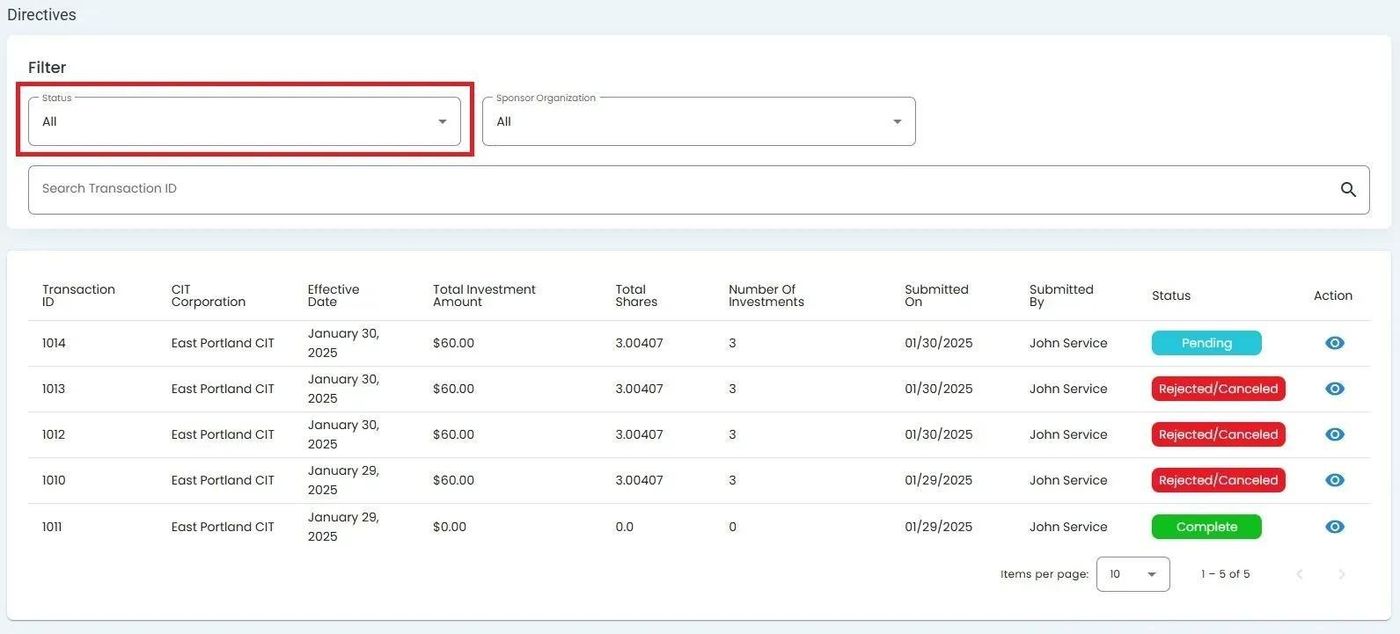Click the Submitted On column header
Viewport: 1400px width, 634px height.
tap(936, 295)
